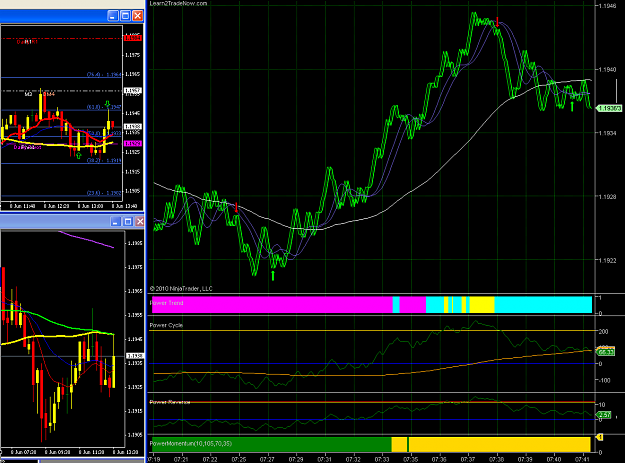625x463 pixels.
Task: Click the 1.1915 price label in bottom-left chart
Action: 135,411
